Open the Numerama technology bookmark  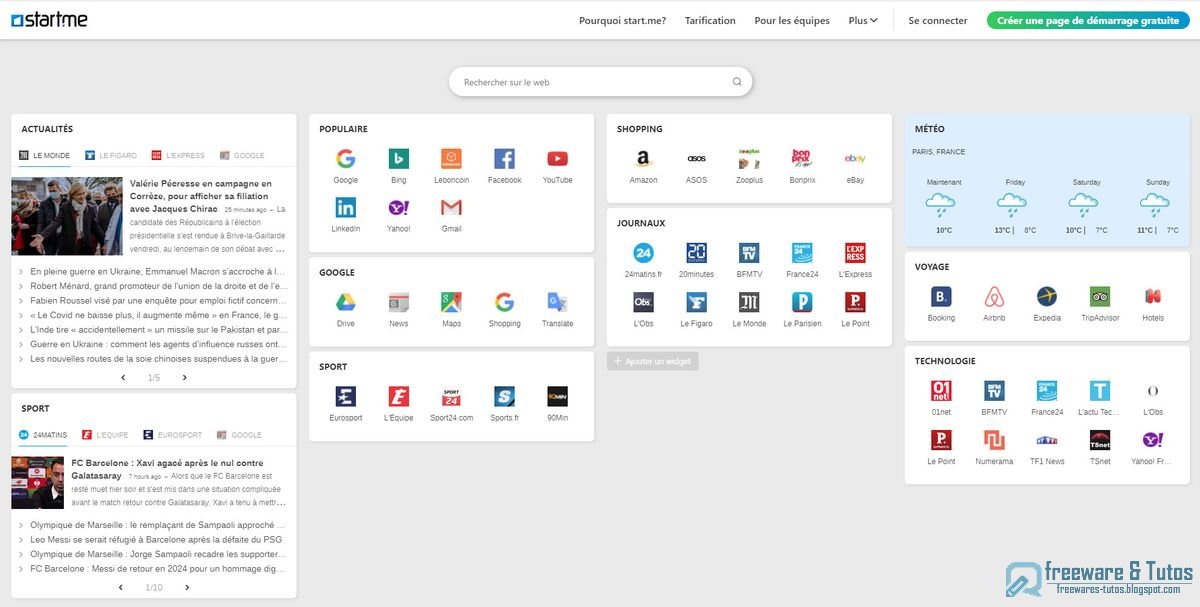(994, 440)
